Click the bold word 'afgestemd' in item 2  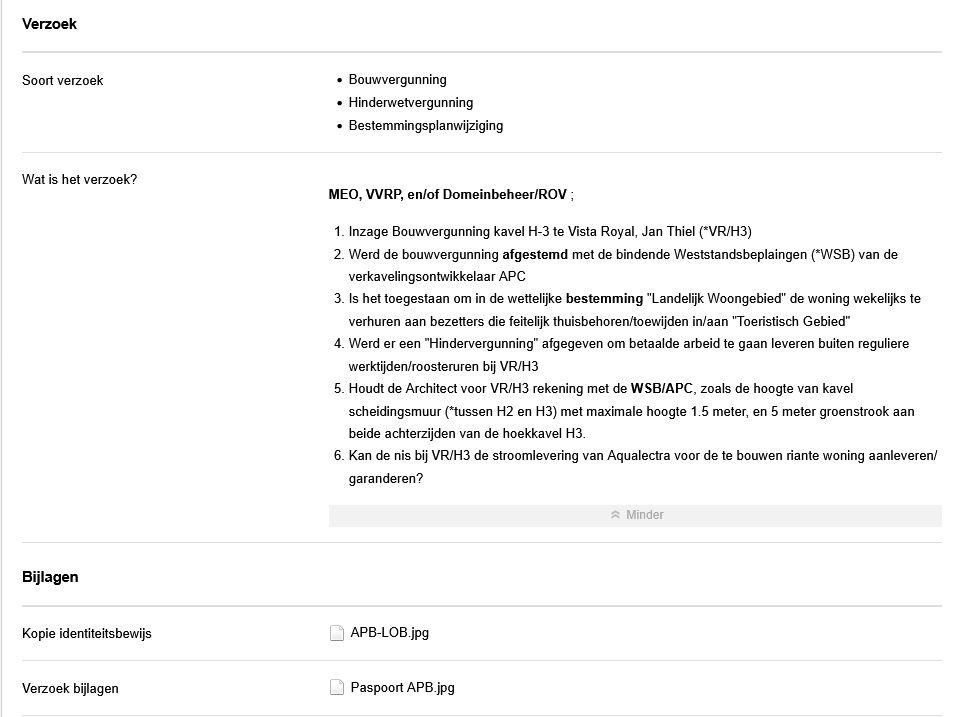(x=534, y=255)
